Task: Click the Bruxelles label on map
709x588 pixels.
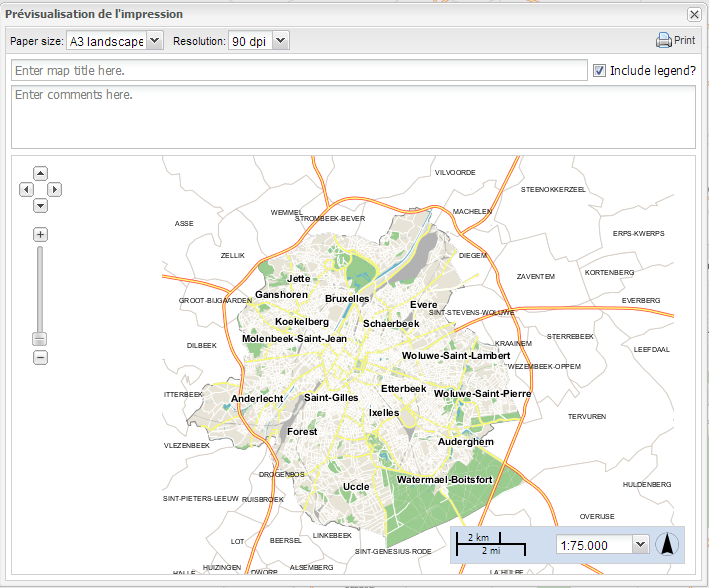Action: point(347,299)
